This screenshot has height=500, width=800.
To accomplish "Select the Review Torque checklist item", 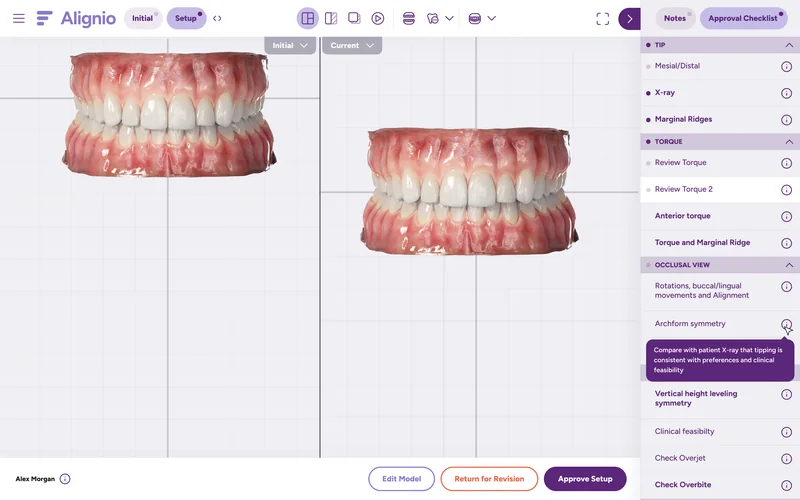I will pyautogui.click(x=720, y=163).
